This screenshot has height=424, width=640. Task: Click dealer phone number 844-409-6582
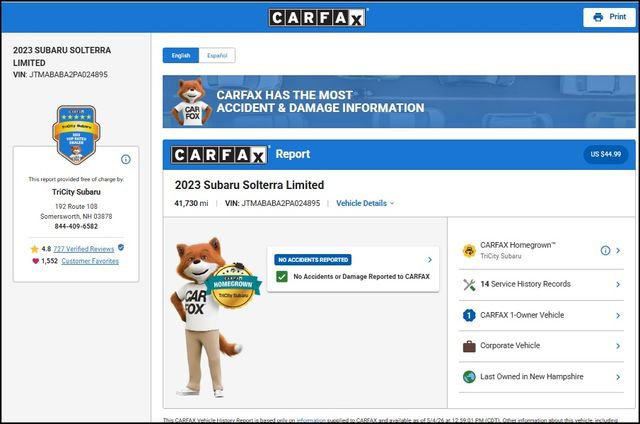[76, 226]
